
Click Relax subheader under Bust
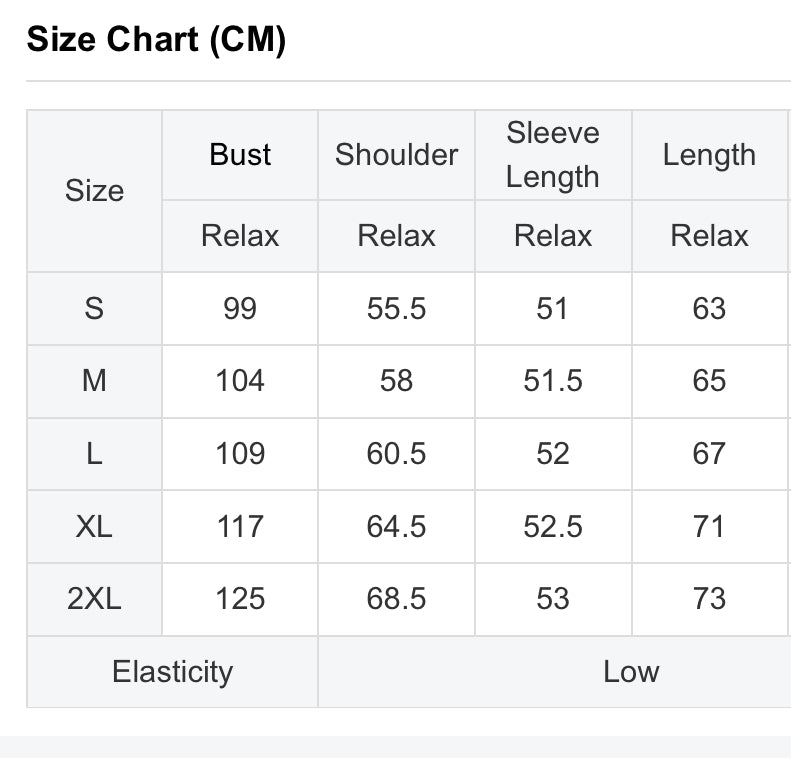(x=240, y=236)
